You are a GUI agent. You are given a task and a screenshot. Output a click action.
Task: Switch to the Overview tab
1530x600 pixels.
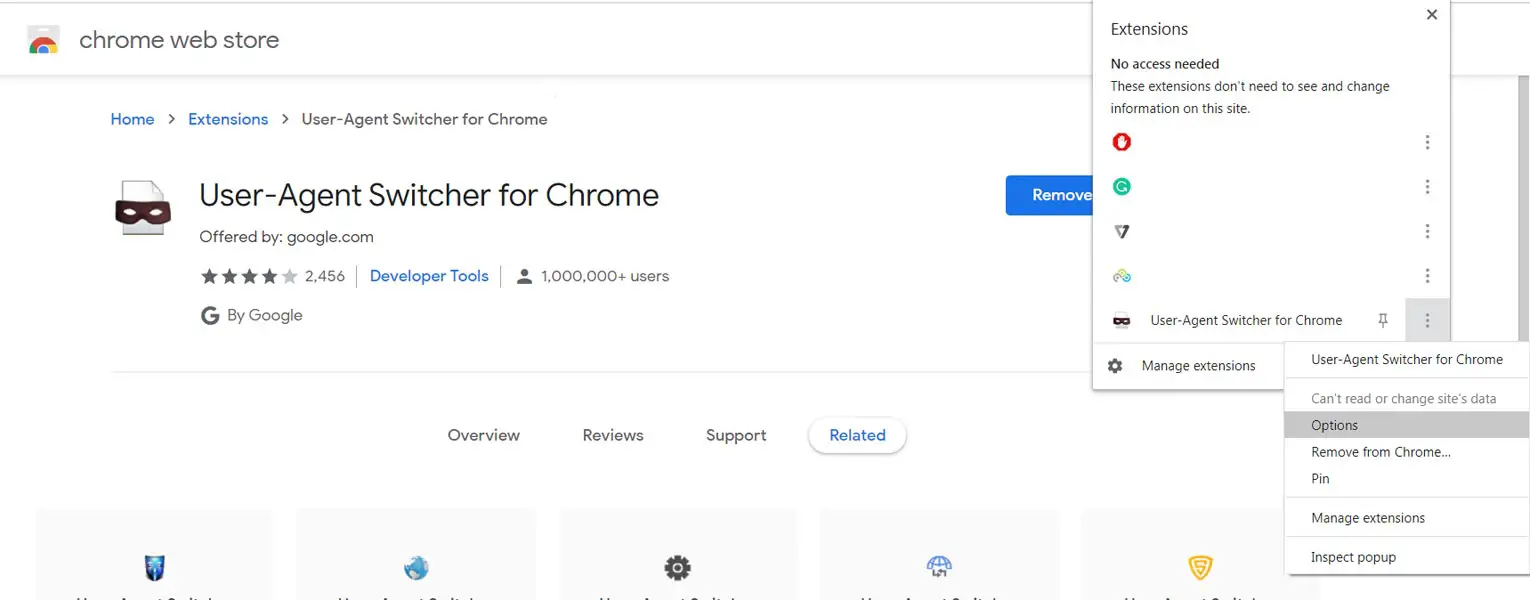[484, 435]
